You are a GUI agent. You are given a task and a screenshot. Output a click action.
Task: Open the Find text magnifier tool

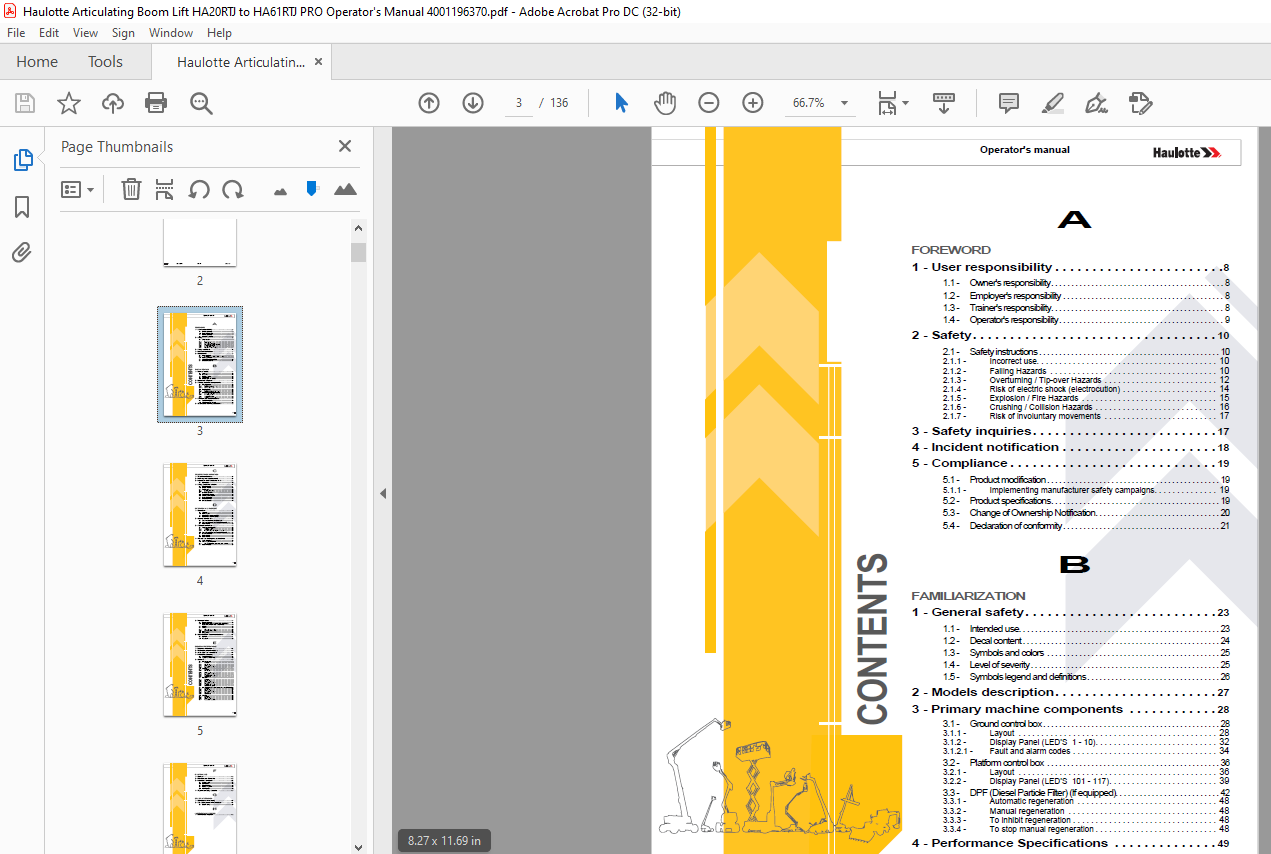(202, 103)
